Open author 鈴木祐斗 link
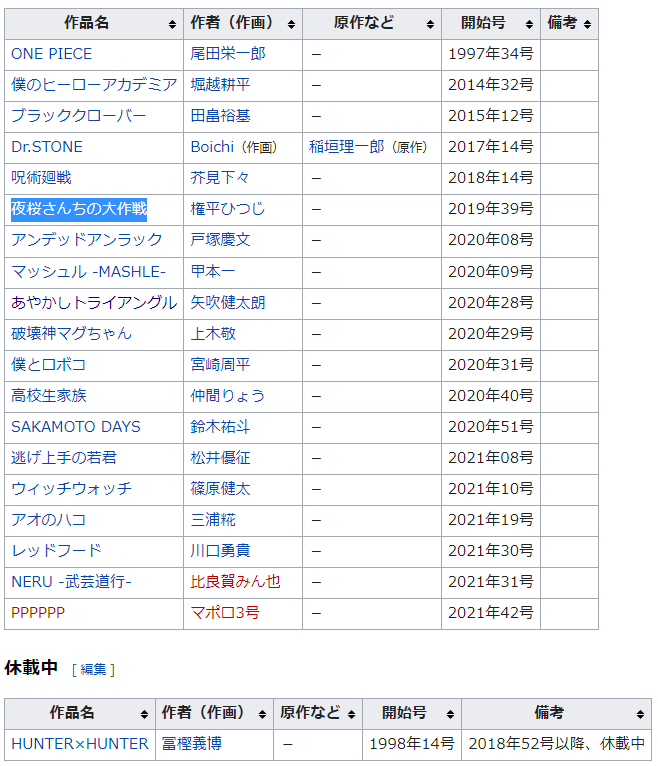Image resolution: width=658 pixels, height=766 pixels. pyautogui.click(x=220, y=427)
